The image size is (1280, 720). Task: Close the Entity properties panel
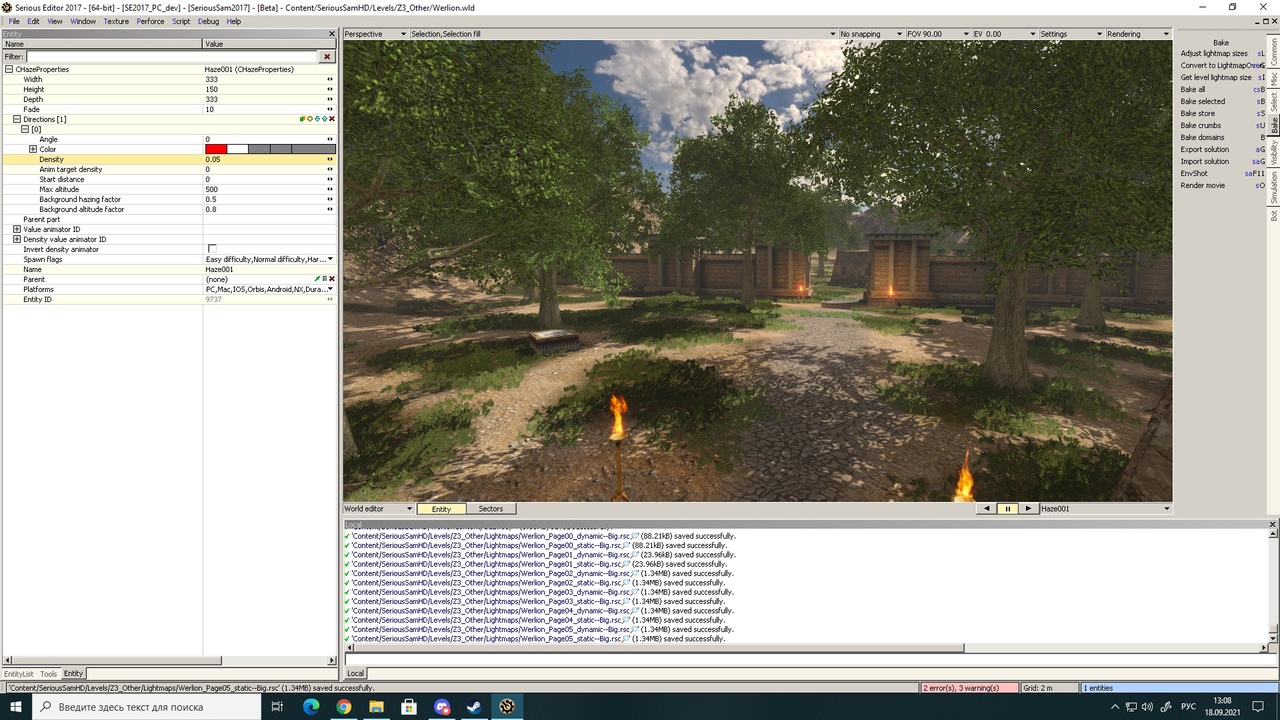click(332, 34)
